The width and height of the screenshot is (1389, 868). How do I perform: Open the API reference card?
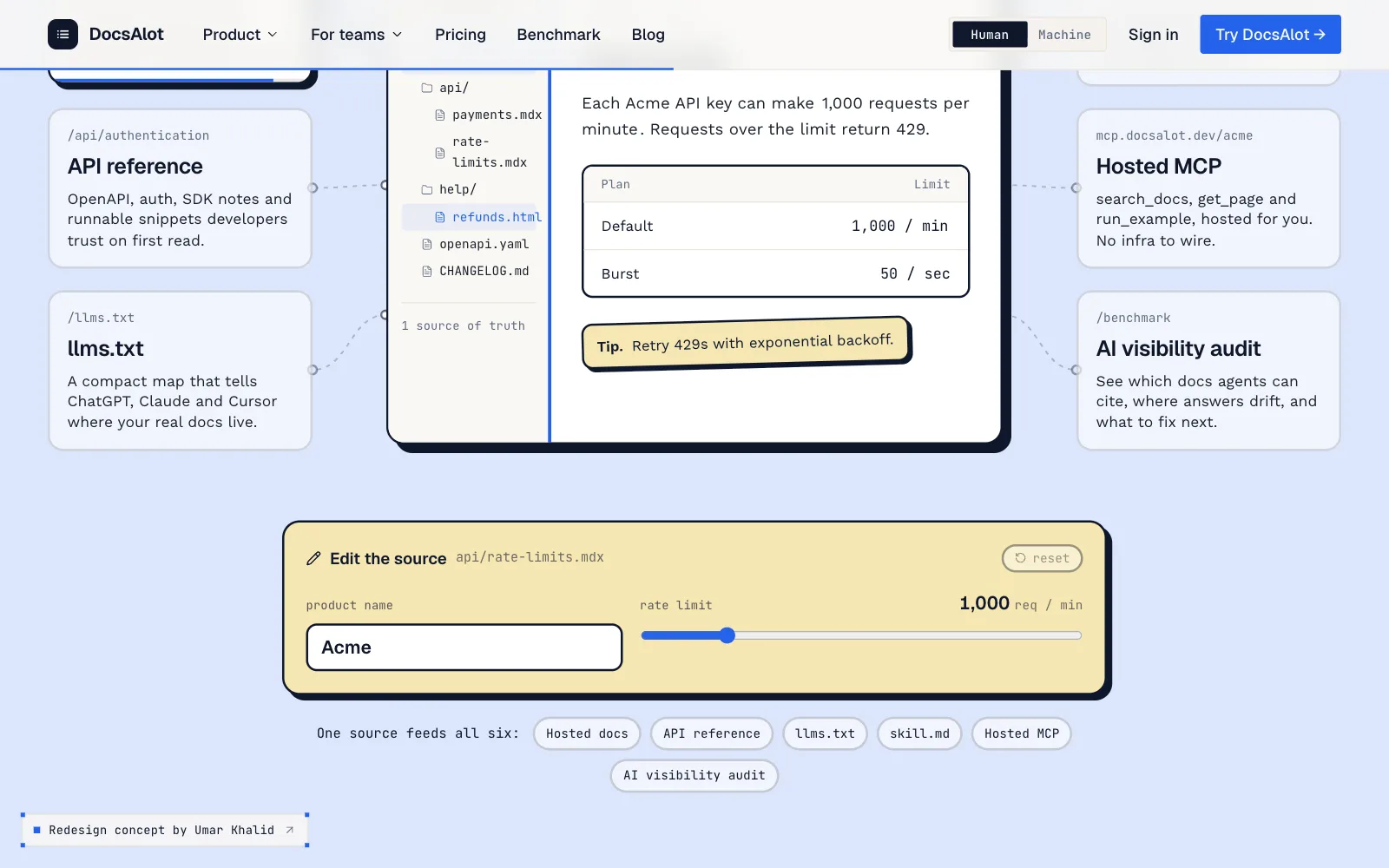tap(180, 188)
